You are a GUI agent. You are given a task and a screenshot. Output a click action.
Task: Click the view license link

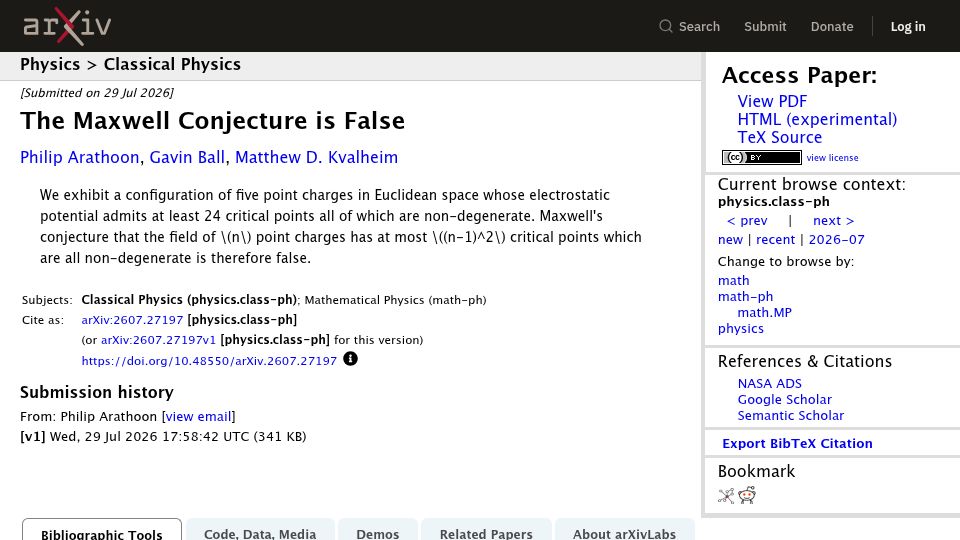tap(832, 157)
